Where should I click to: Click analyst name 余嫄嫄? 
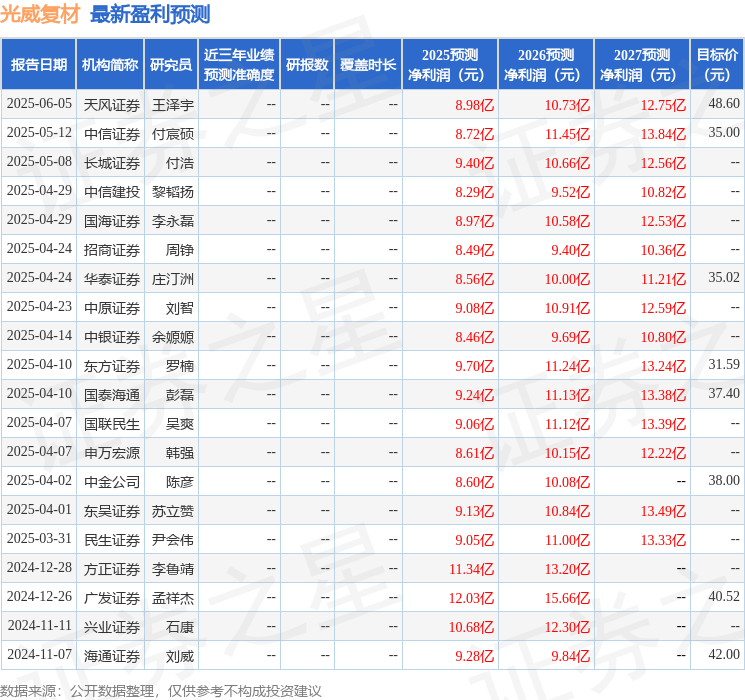(172, 337)
